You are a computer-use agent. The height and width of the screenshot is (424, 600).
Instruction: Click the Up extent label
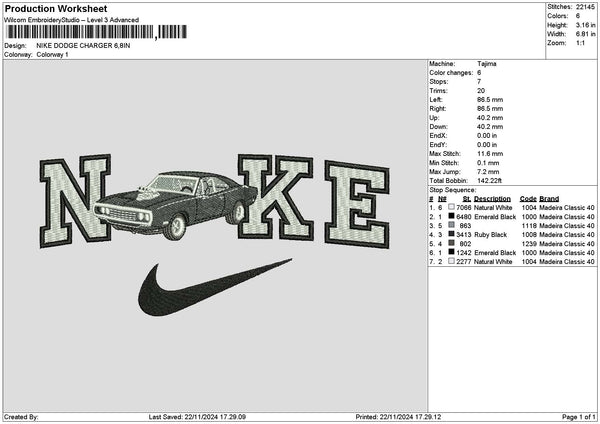point(434,118)
